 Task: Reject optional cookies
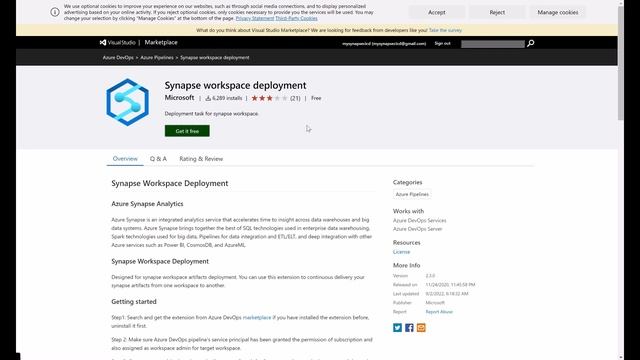(497, 12)
